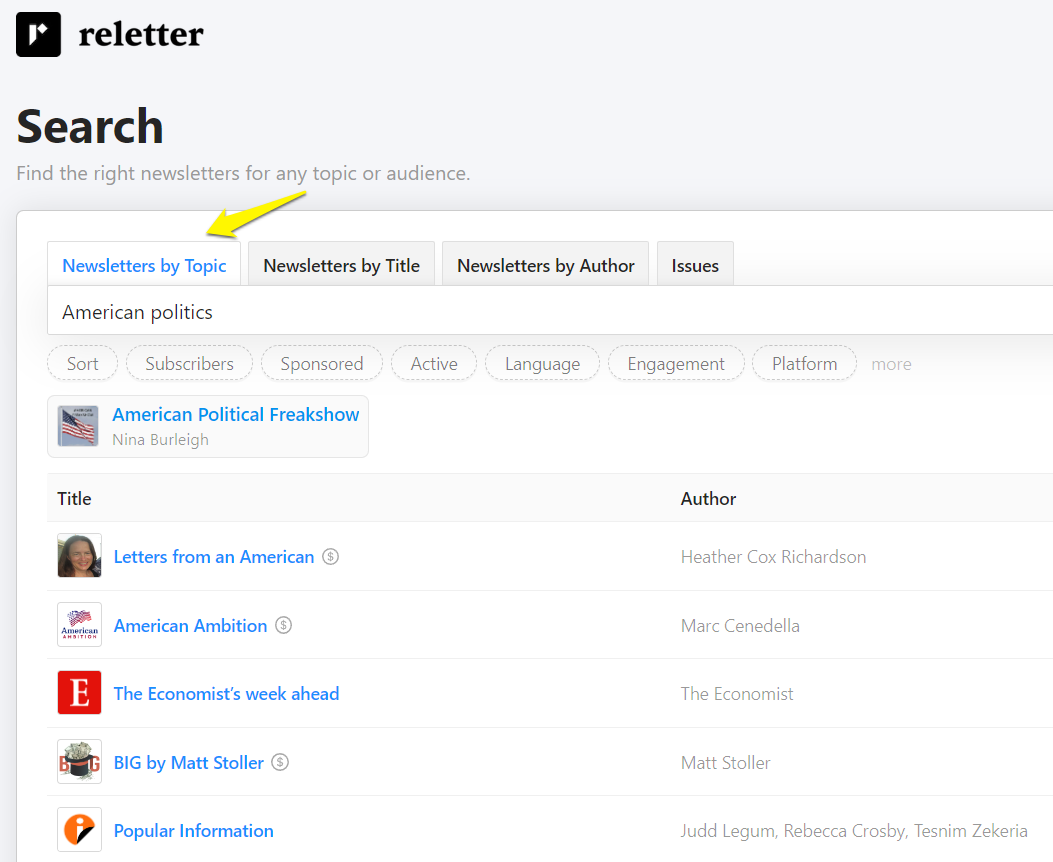Click the dollar icon beside BIG by Matt Stoller
The width and height of the screenshot is (1053, 862).
tap(280, 762)
